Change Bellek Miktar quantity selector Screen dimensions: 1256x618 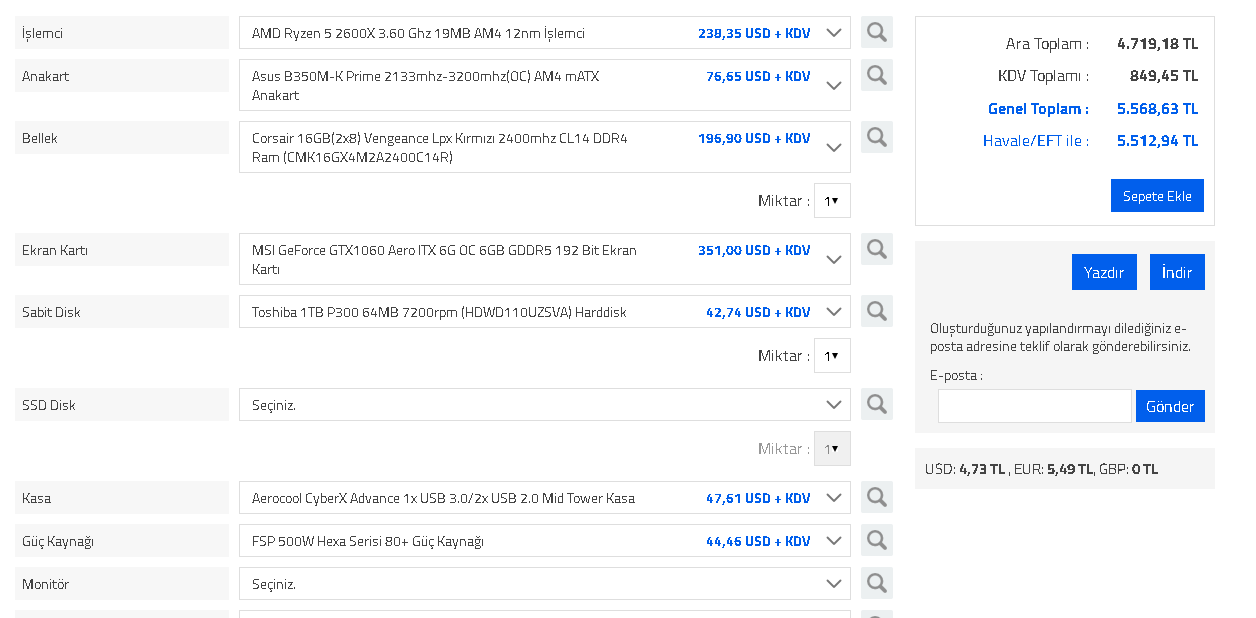[832, 201]
